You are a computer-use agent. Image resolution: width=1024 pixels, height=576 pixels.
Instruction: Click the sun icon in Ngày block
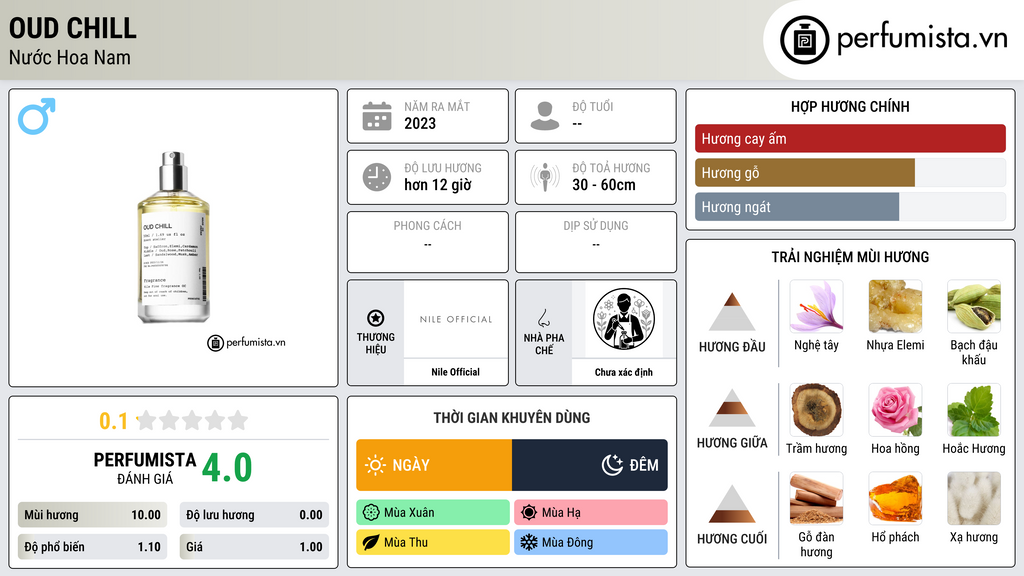376,465
